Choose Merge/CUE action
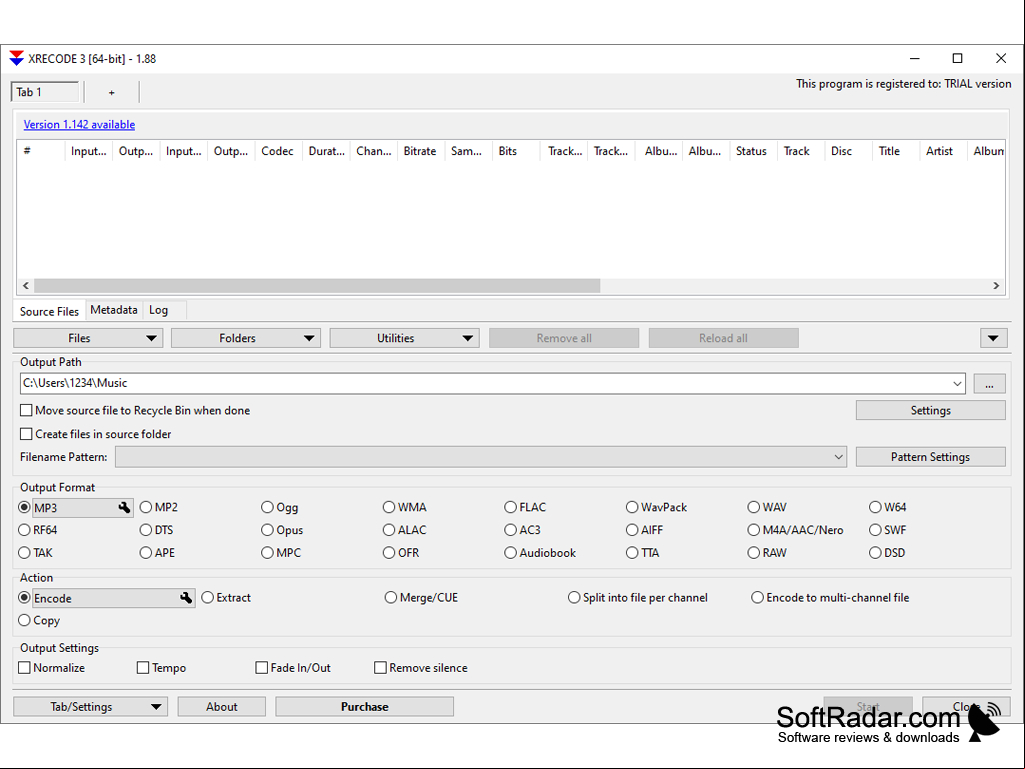 391,598
